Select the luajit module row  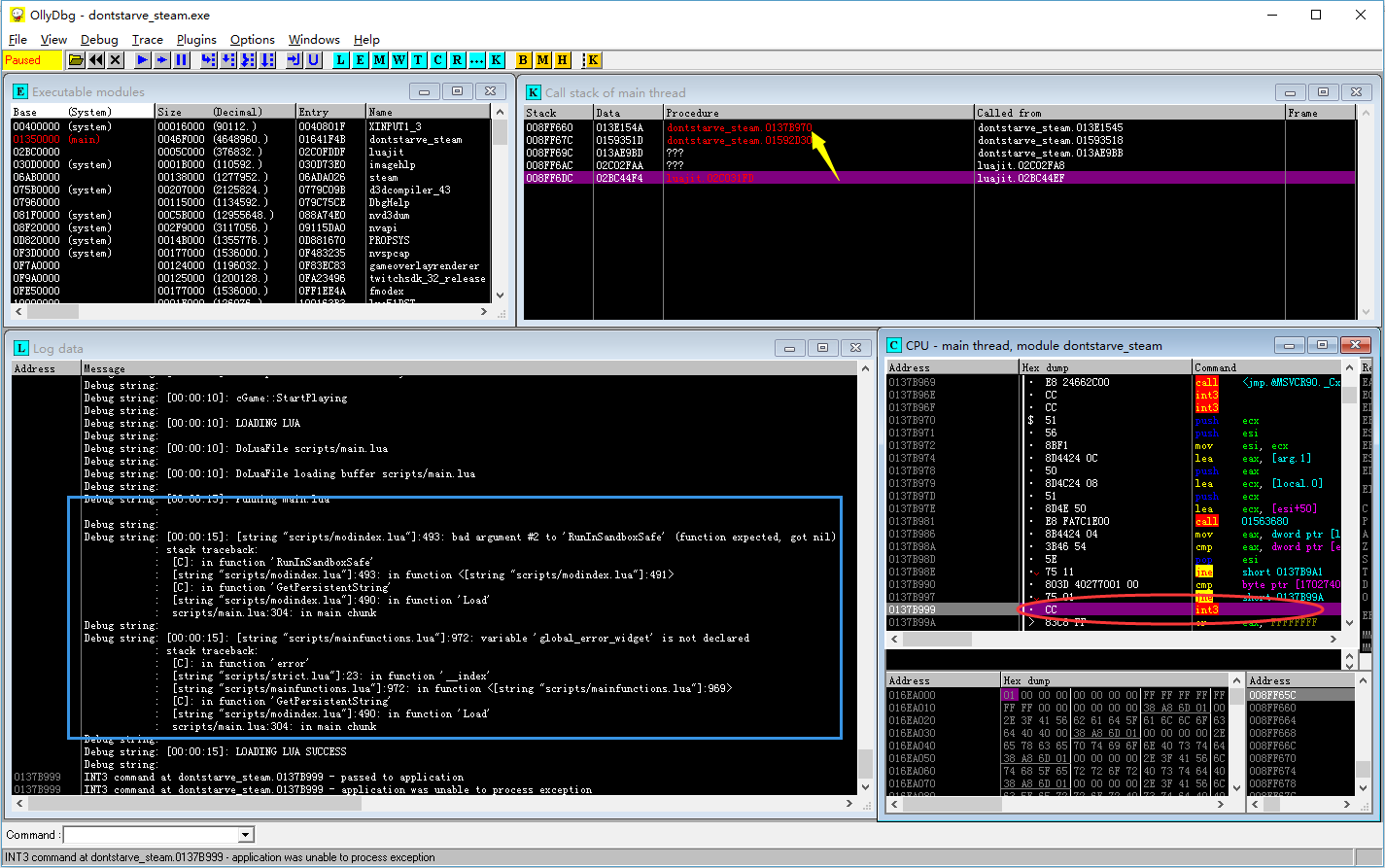click(x=387, y=153)
